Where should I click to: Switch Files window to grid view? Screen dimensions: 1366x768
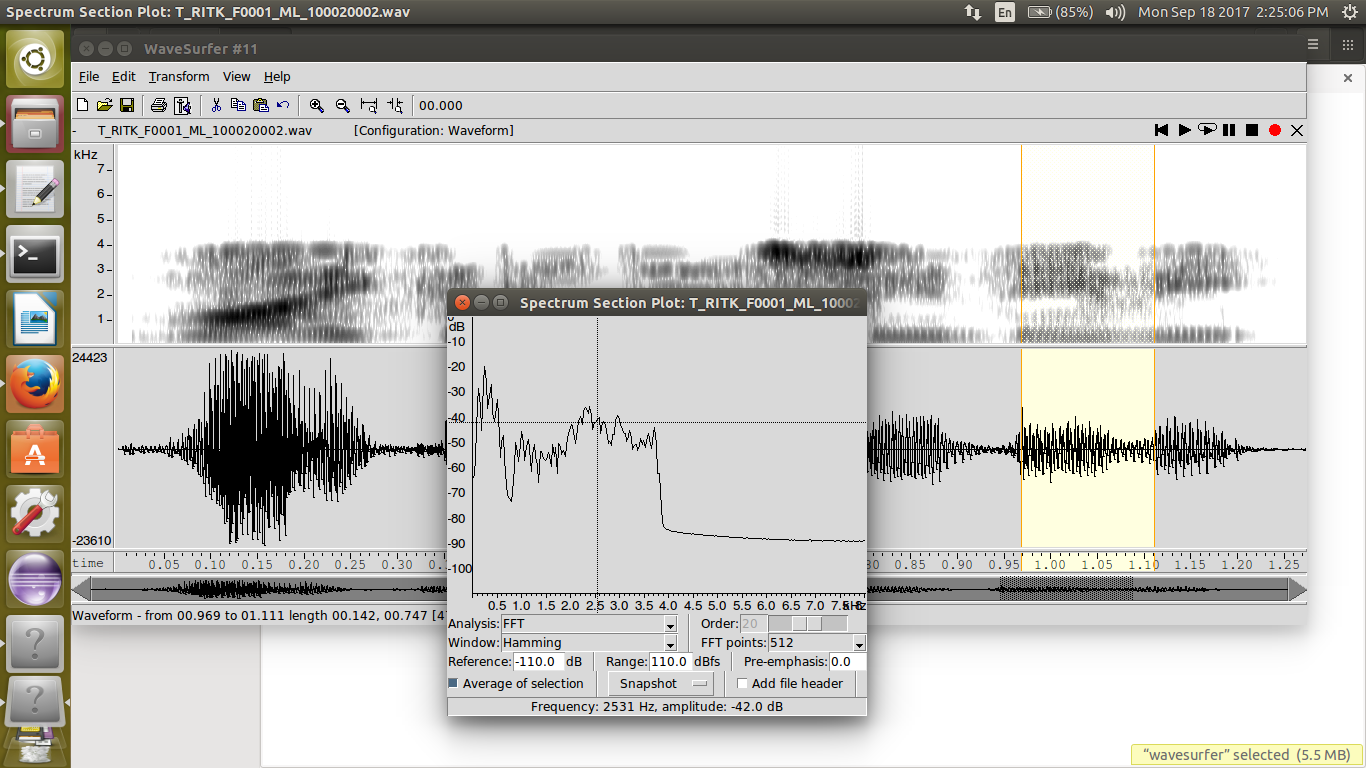tap(1348, 44)
